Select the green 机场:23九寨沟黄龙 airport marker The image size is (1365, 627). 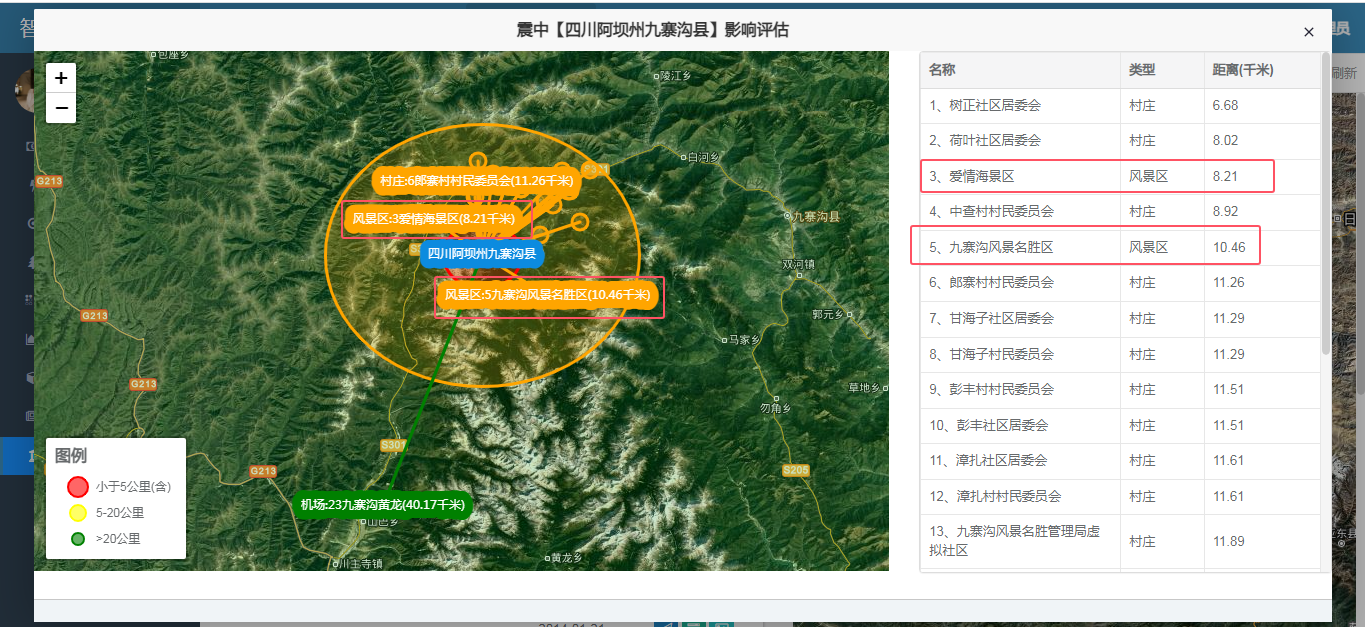[x=382, y=505]
